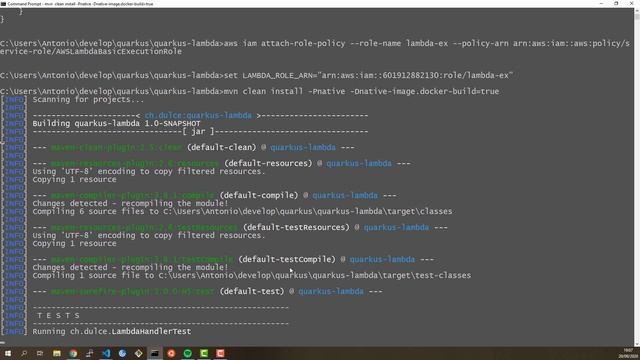Click 'Running ch.dulce.LambdaHandlerTest' line
This screenshot has height=360, width=640.
point(111,331)
